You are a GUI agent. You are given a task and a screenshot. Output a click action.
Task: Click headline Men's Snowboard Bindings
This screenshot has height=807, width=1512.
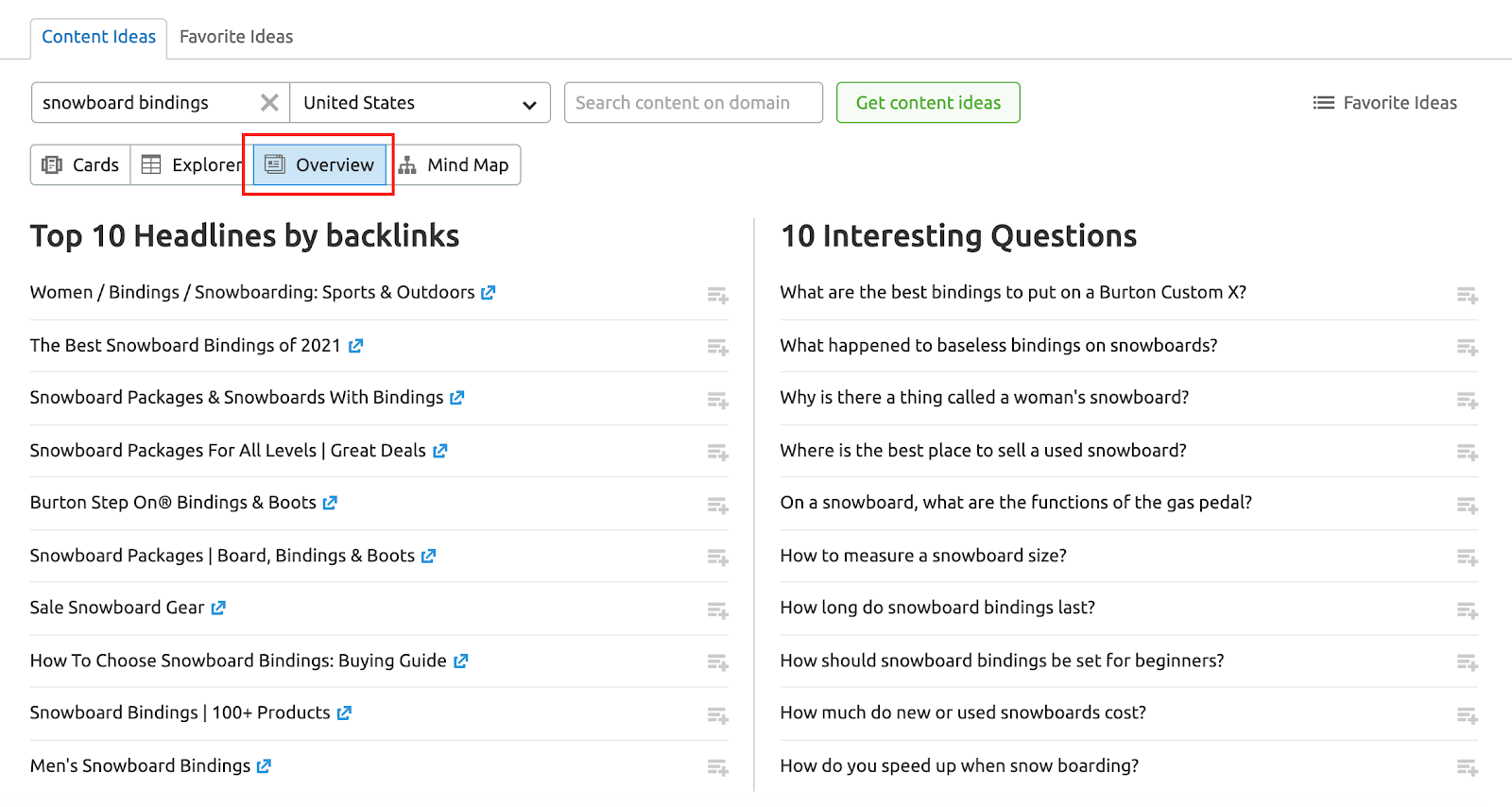tap(140, 765)
